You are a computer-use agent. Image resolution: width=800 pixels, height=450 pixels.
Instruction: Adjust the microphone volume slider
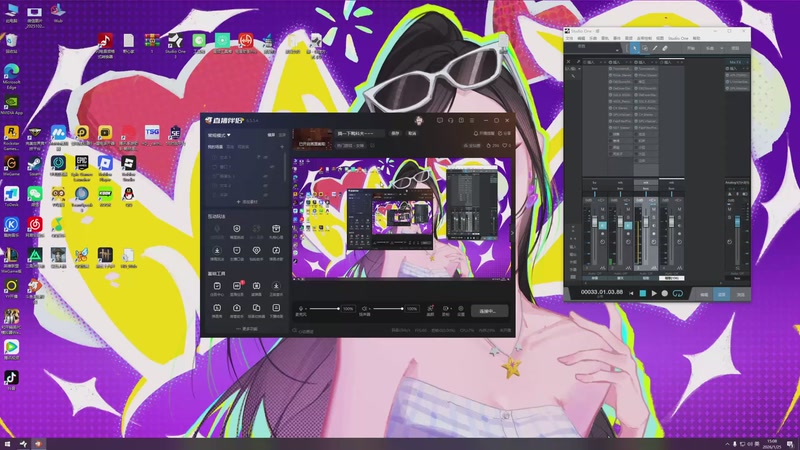click(324, 309)
